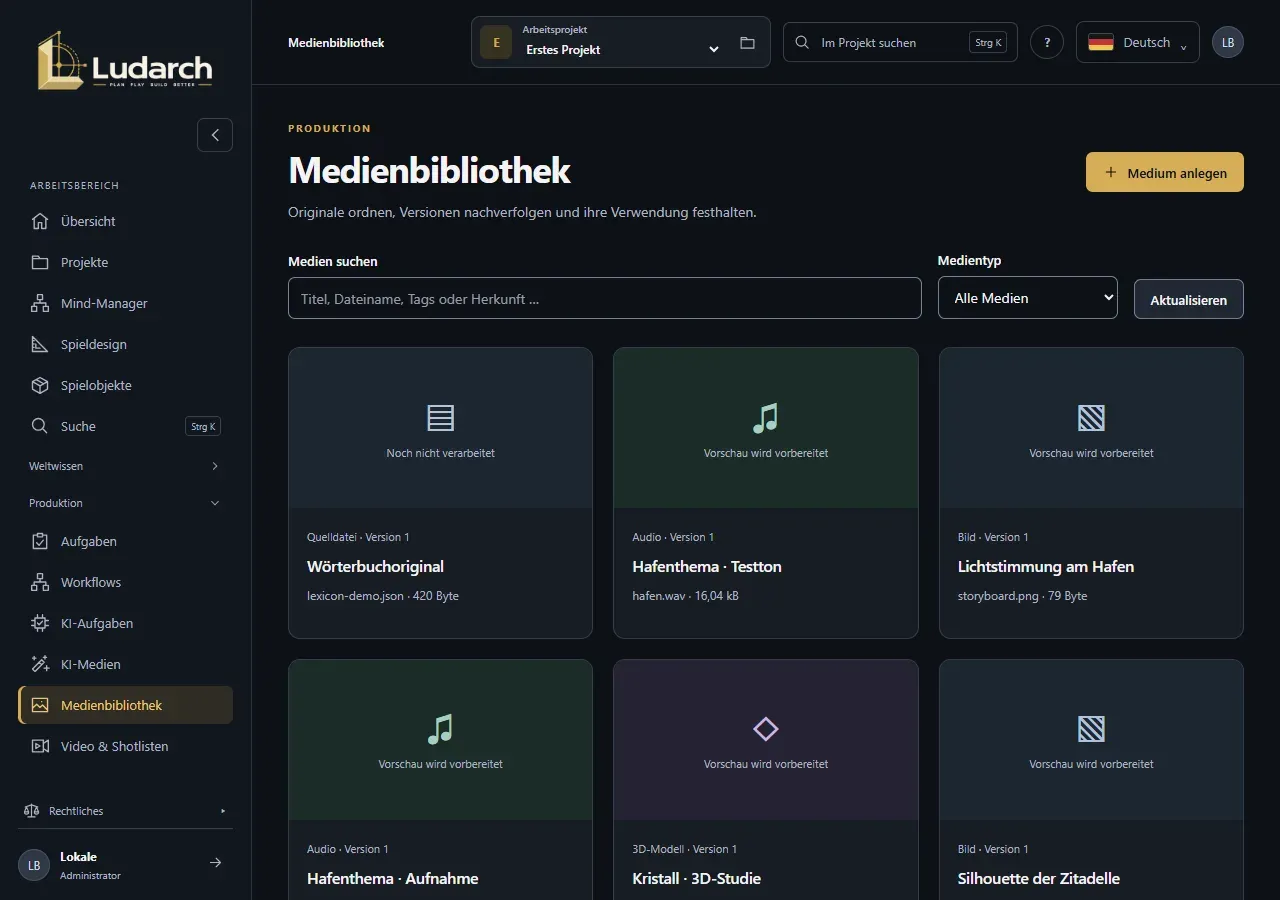Click the Aktualisieren button

1189,299
